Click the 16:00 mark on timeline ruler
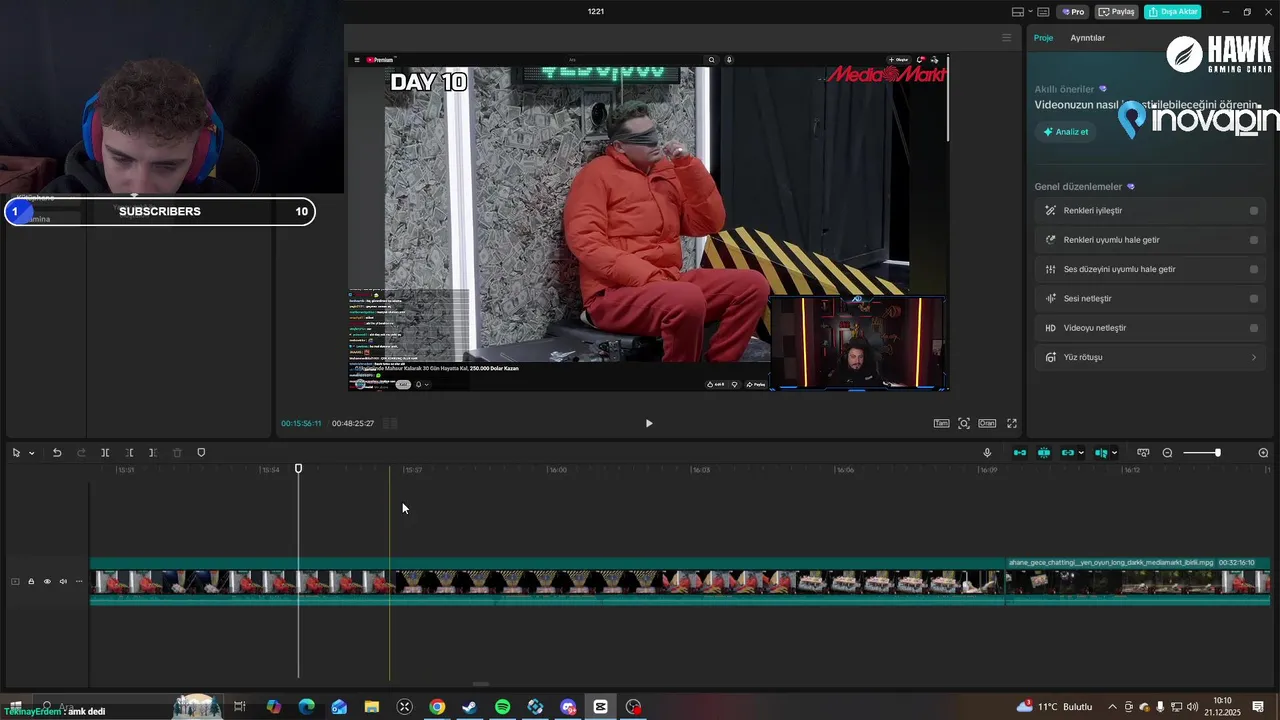 [x=558, y=470]
